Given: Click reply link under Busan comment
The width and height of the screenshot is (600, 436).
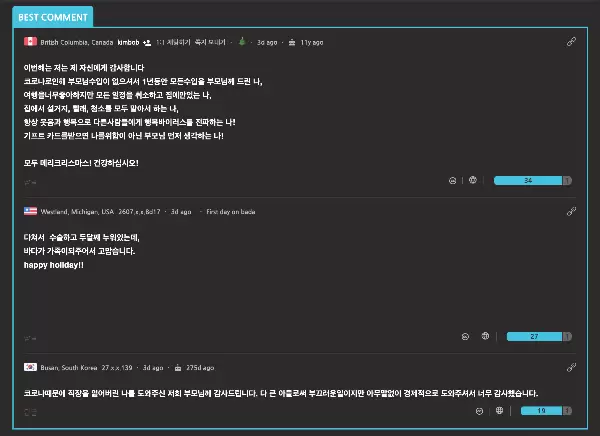Looking at the screenshot, I should [x=30, y=412].
